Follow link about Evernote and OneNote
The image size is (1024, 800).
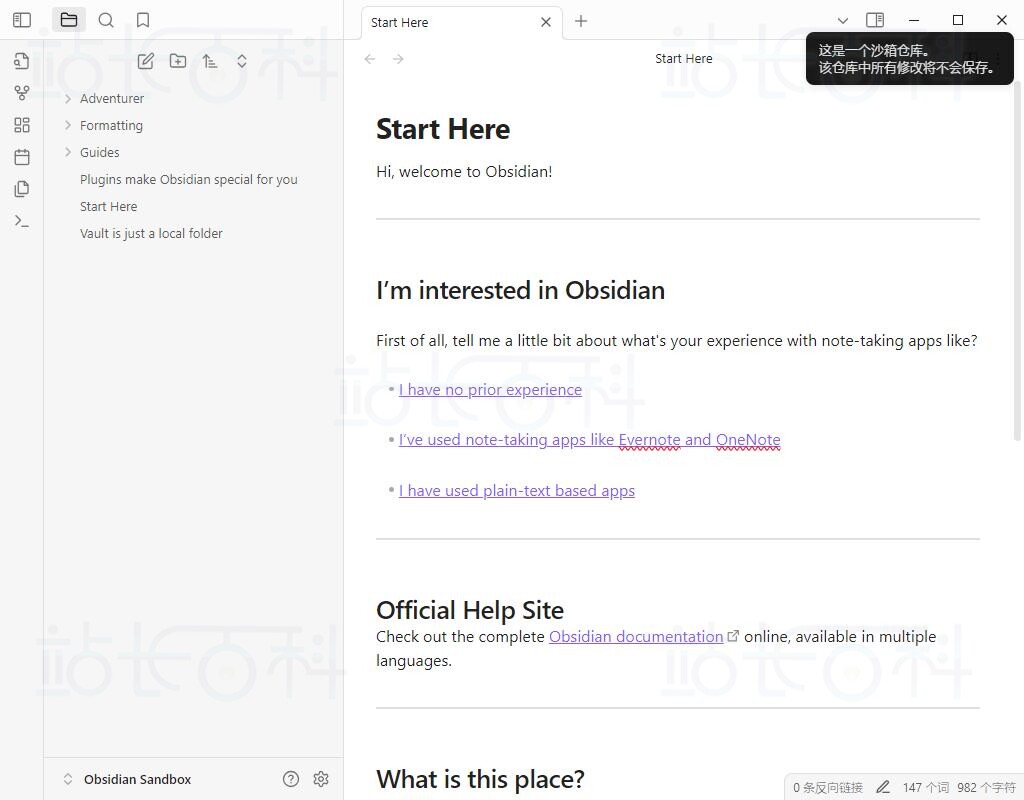click(589, 440)
